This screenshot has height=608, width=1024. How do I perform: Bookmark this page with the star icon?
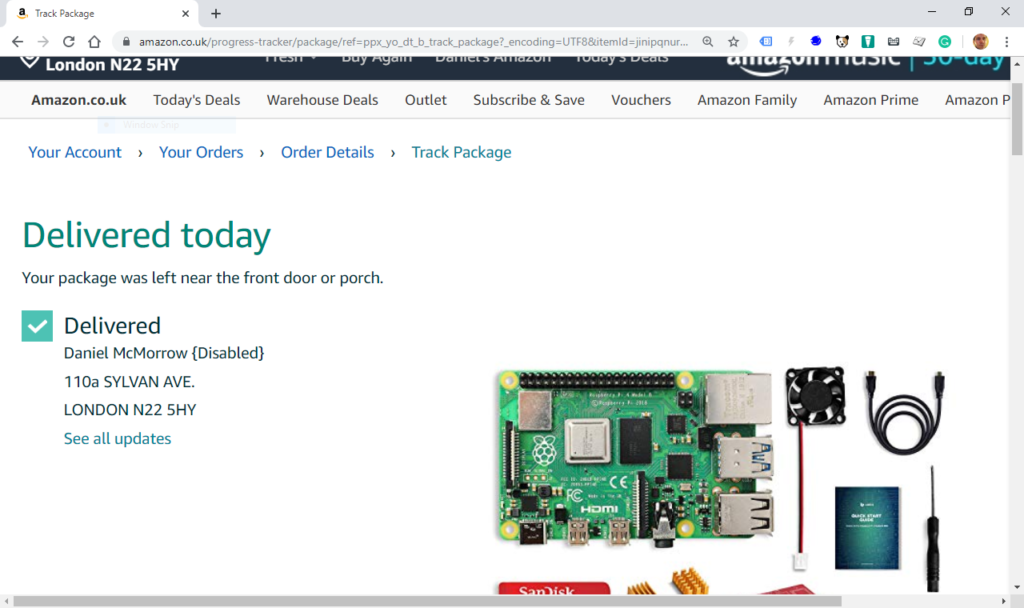click(733, 42)
